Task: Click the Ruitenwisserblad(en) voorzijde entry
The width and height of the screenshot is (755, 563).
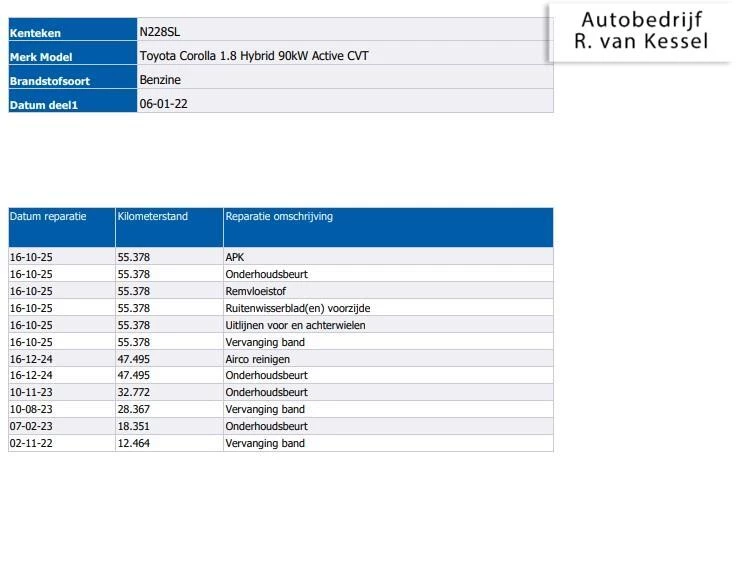Action: coord(297,308)
